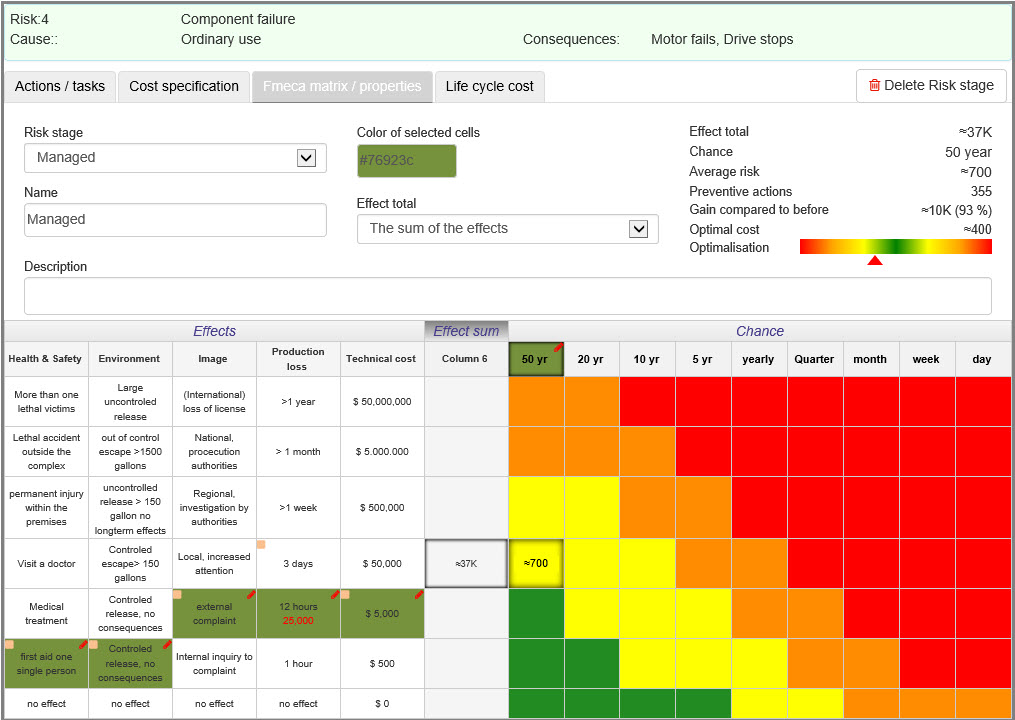The height and width of the screenshot is (720, 1015).
Task: Switch to the Actions / tasks tab
Action: tap(60, 87)
